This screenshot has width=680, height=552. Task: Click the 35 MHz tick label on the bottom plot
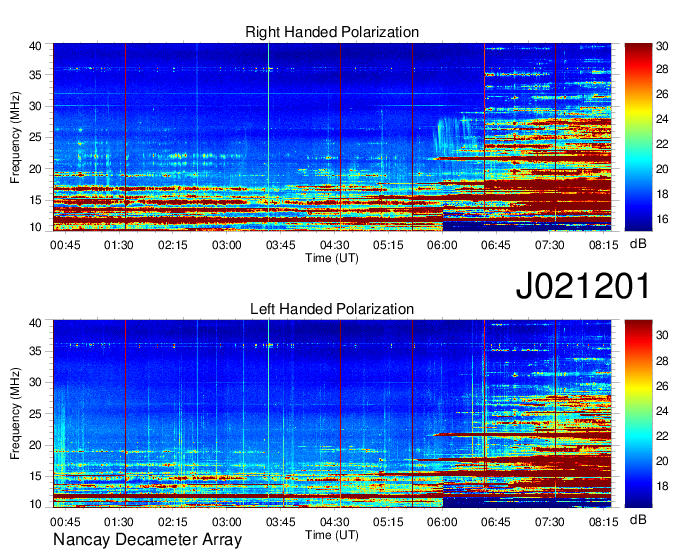pos(35,351)
